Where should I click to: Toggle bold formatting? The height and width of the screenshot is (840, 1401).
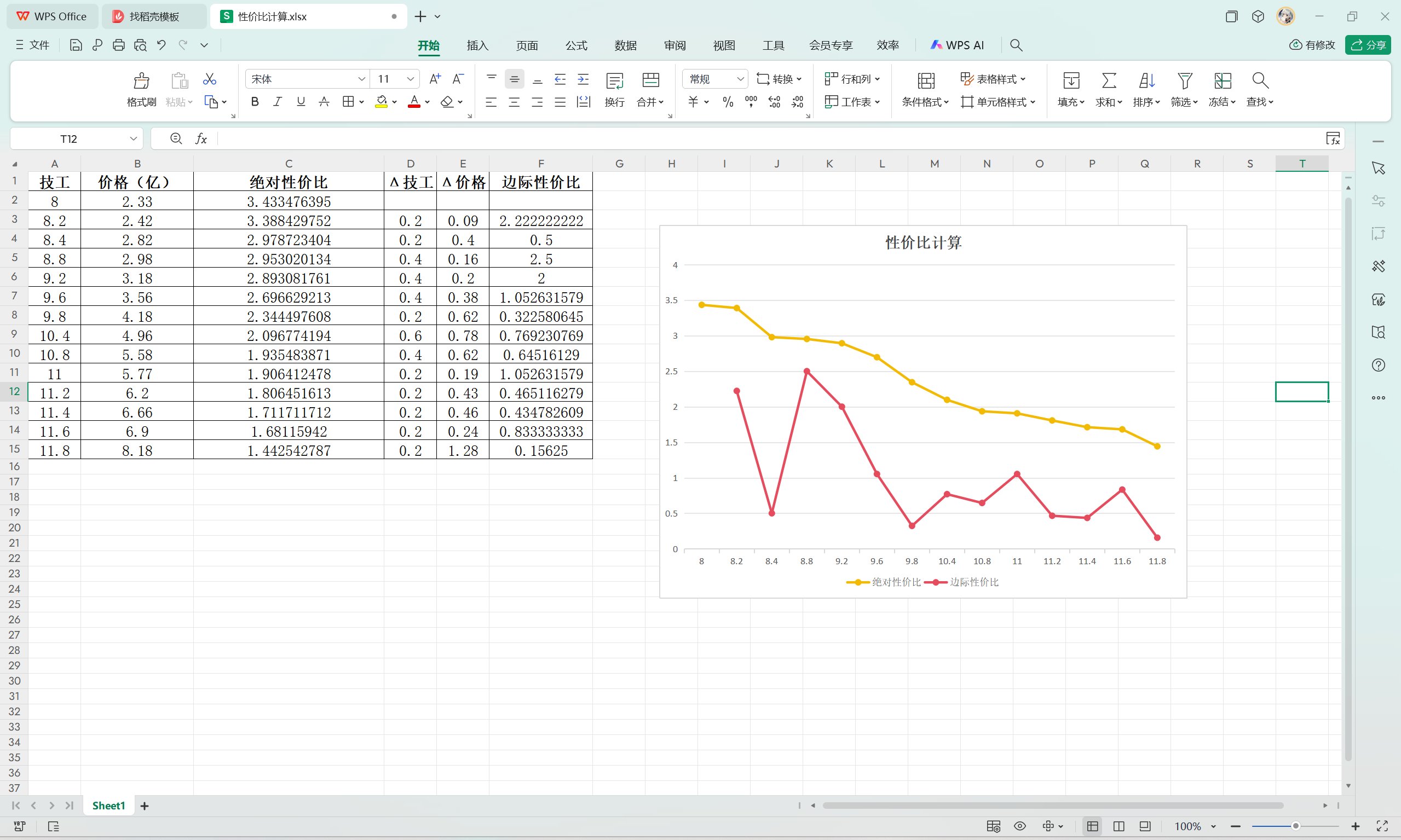pyautogui.click(x=254, y=102)
